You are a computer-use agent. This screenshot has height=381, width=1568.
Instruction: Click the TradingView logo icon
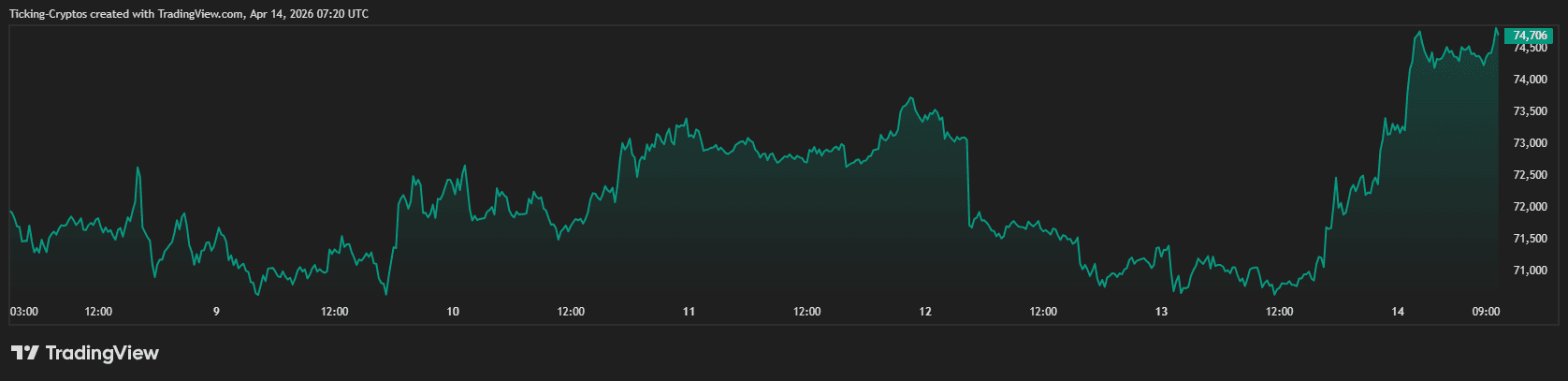[x=24, y=353]
